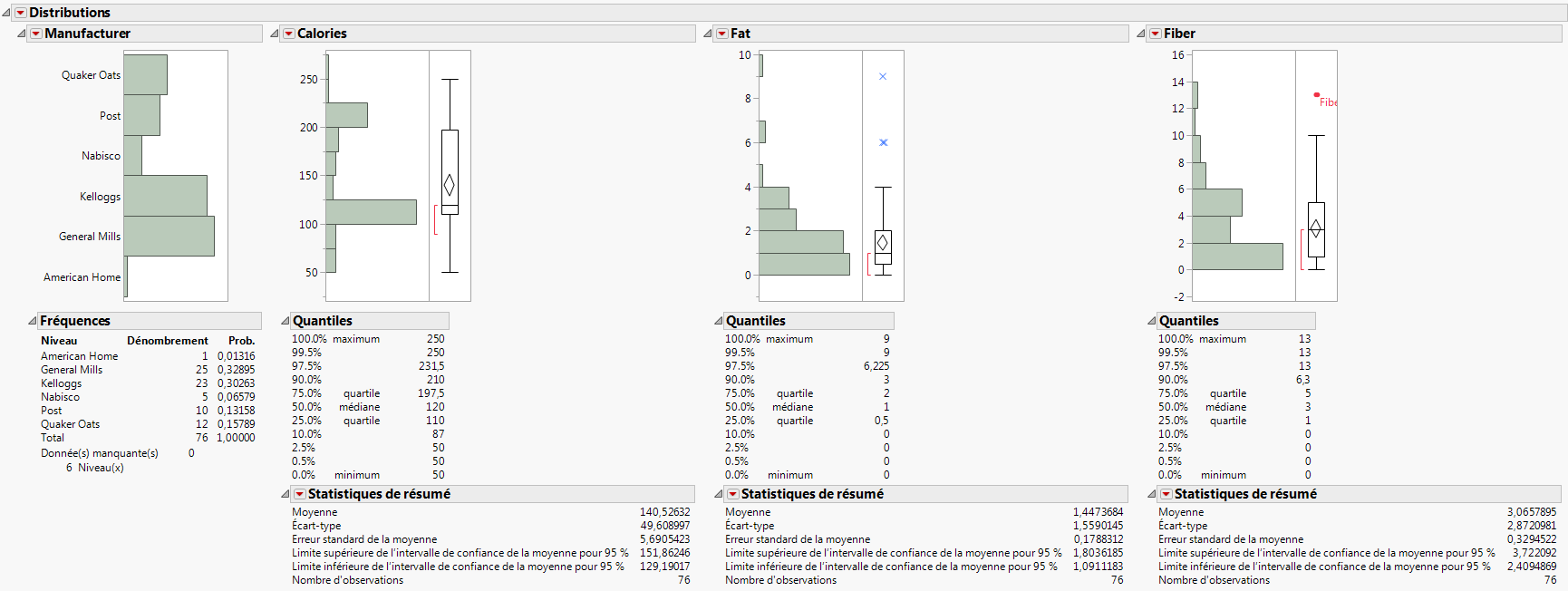Click the 6 Niveau(x) text
This screenshot has height=591, width=1568.
point(95,468)
